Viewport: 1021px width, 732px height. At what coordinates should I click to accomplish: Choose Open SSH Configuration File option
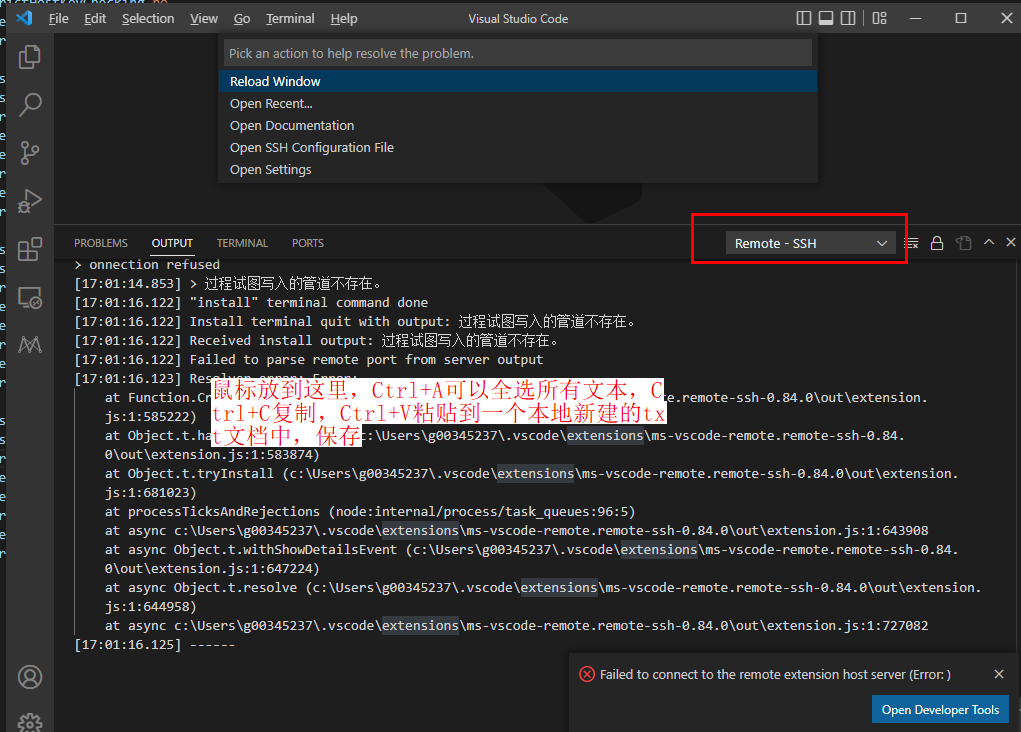(x=518, y=148)
